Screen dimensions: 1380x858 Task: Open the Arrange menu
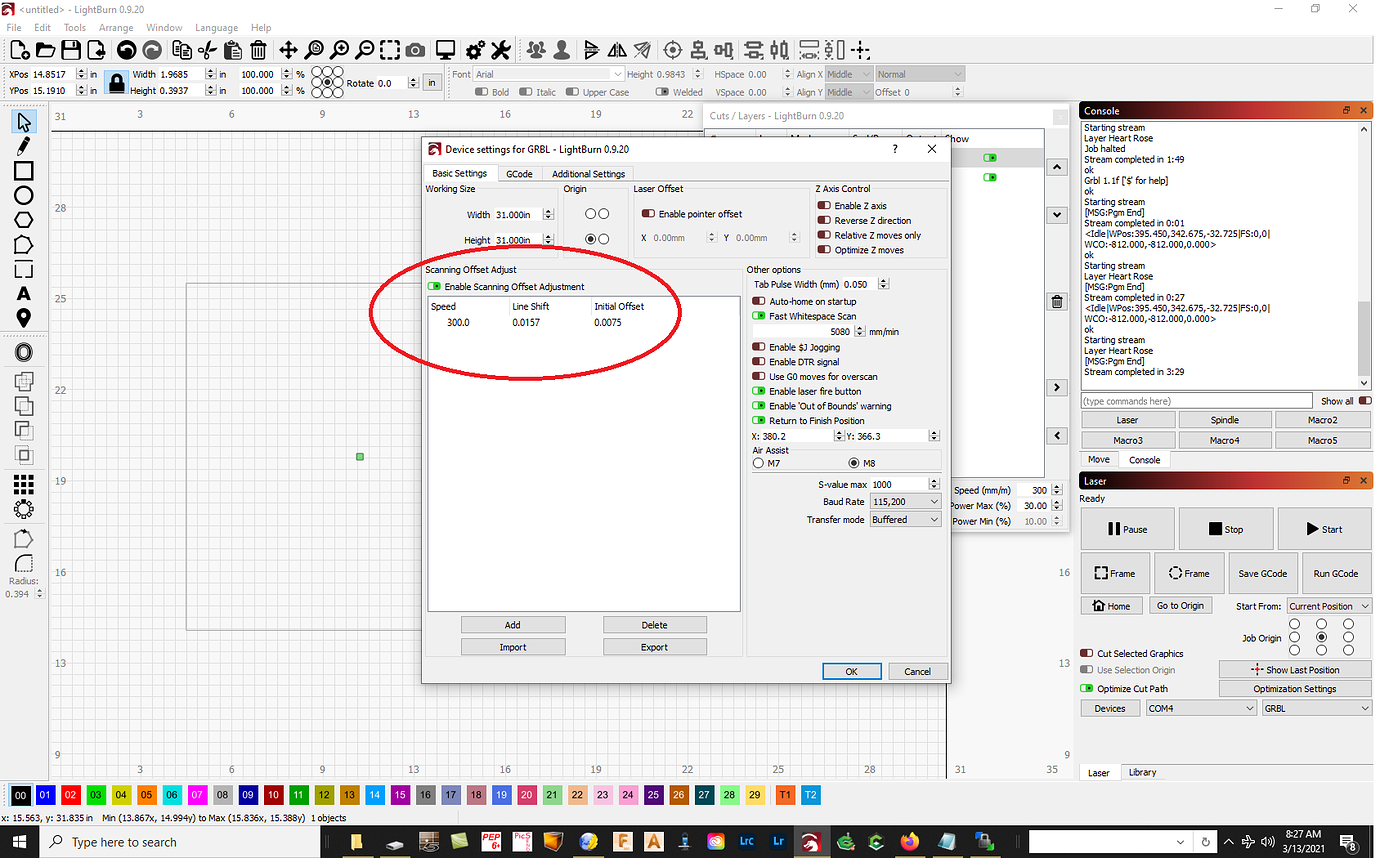pyautogui.click(x=116, y=27)
